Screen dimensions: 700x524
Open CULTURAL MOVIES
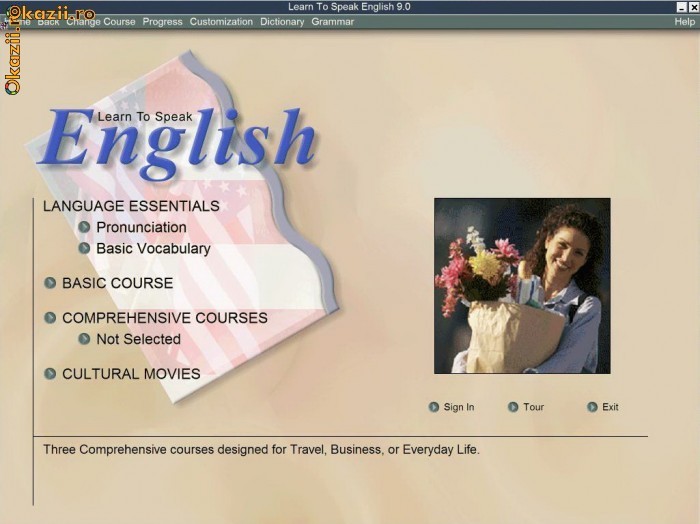131,374
